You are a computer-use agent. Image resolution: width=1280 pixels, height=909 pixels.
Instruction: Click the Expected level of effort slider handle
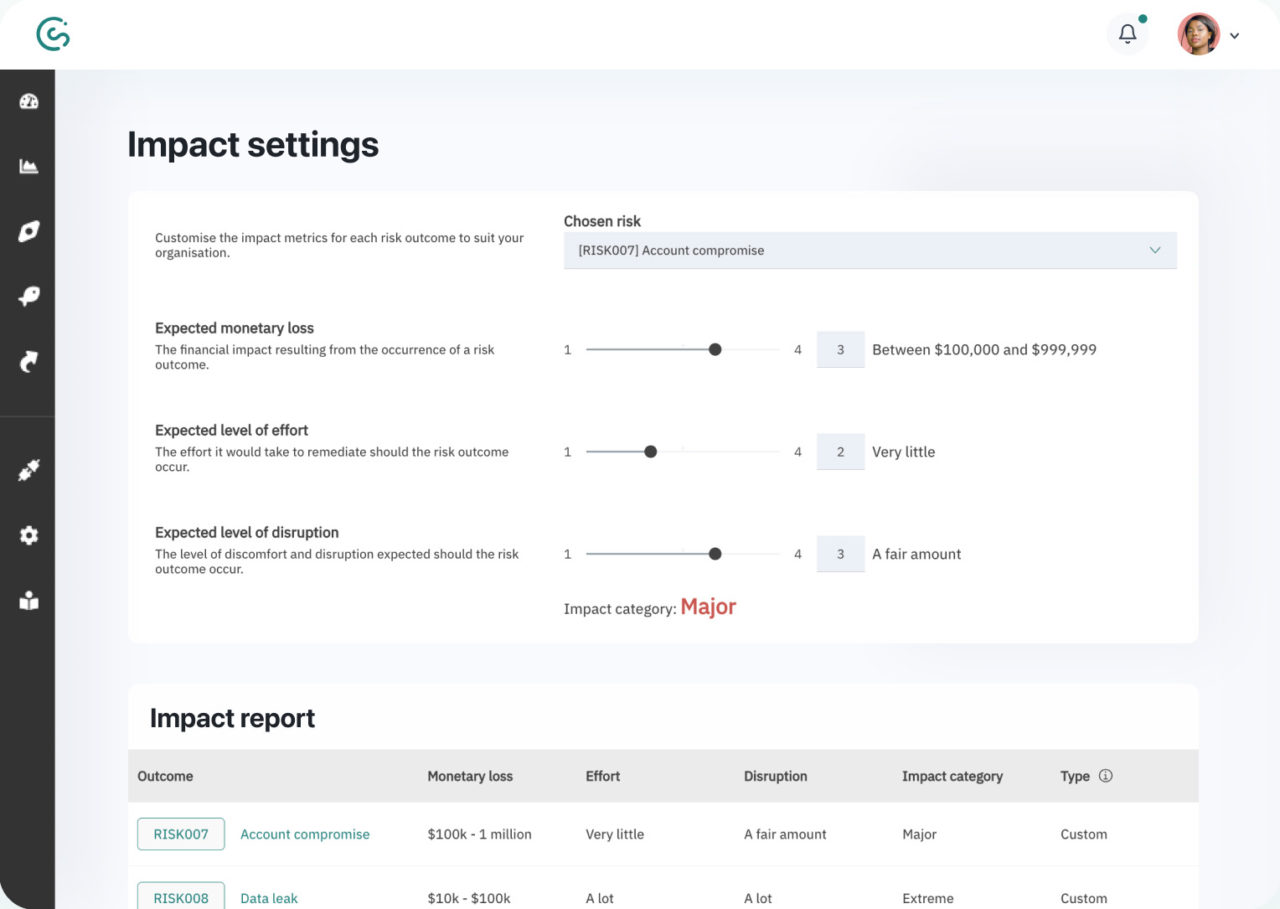651,452
